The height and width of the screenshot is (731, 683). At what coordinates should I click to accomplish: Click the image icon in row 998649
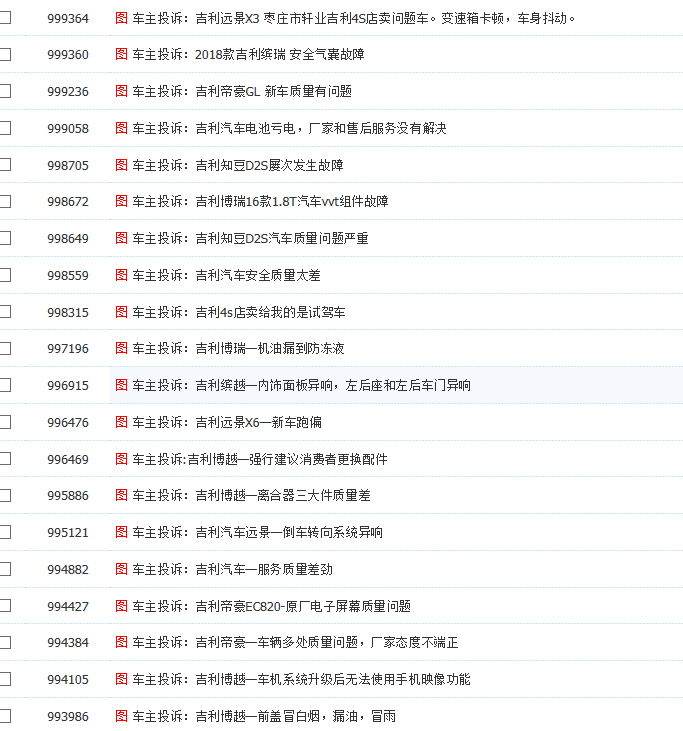point(121,238)
